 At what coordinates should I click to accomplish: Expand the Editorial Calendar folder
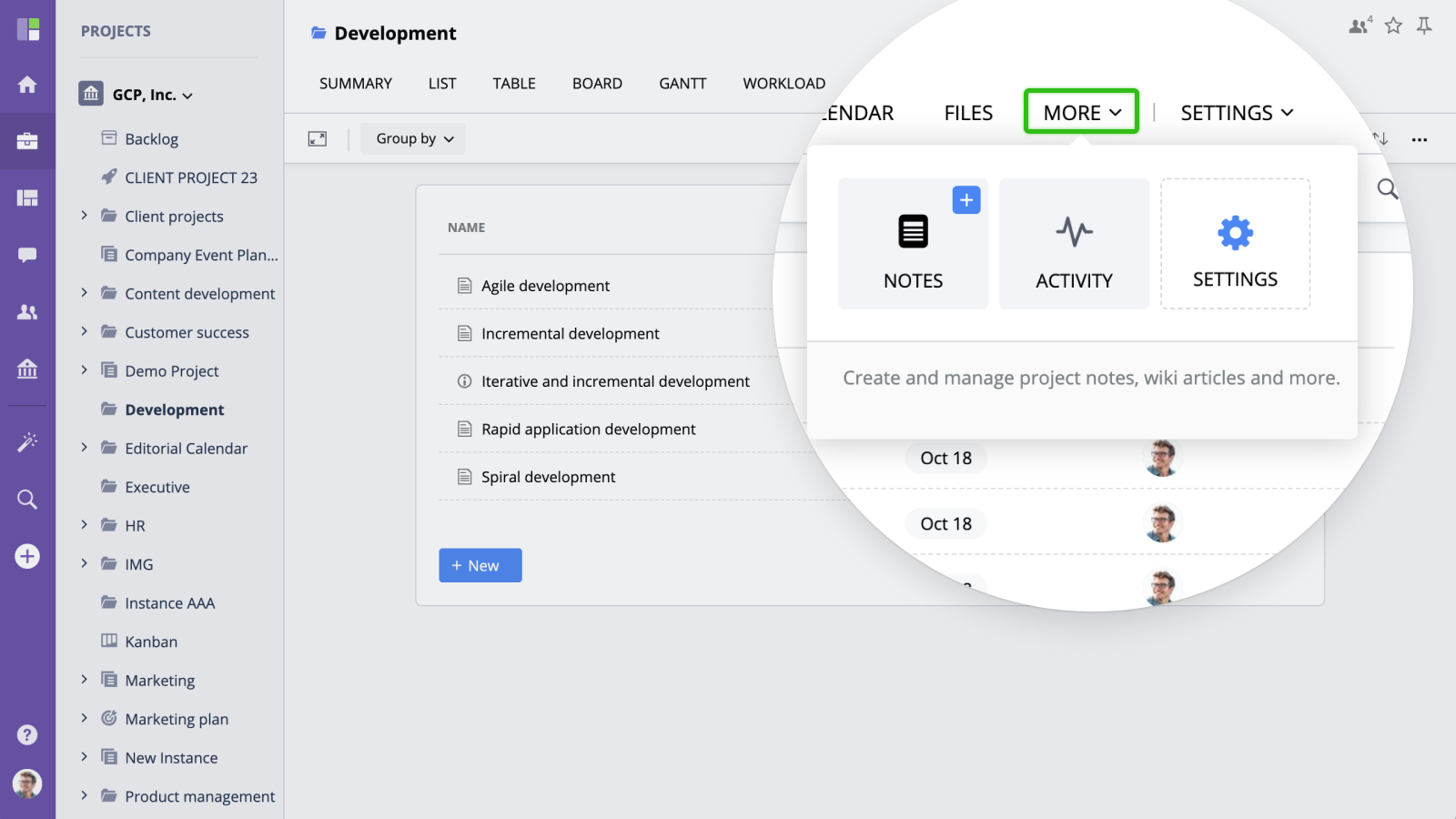click(x=84, y=448)
